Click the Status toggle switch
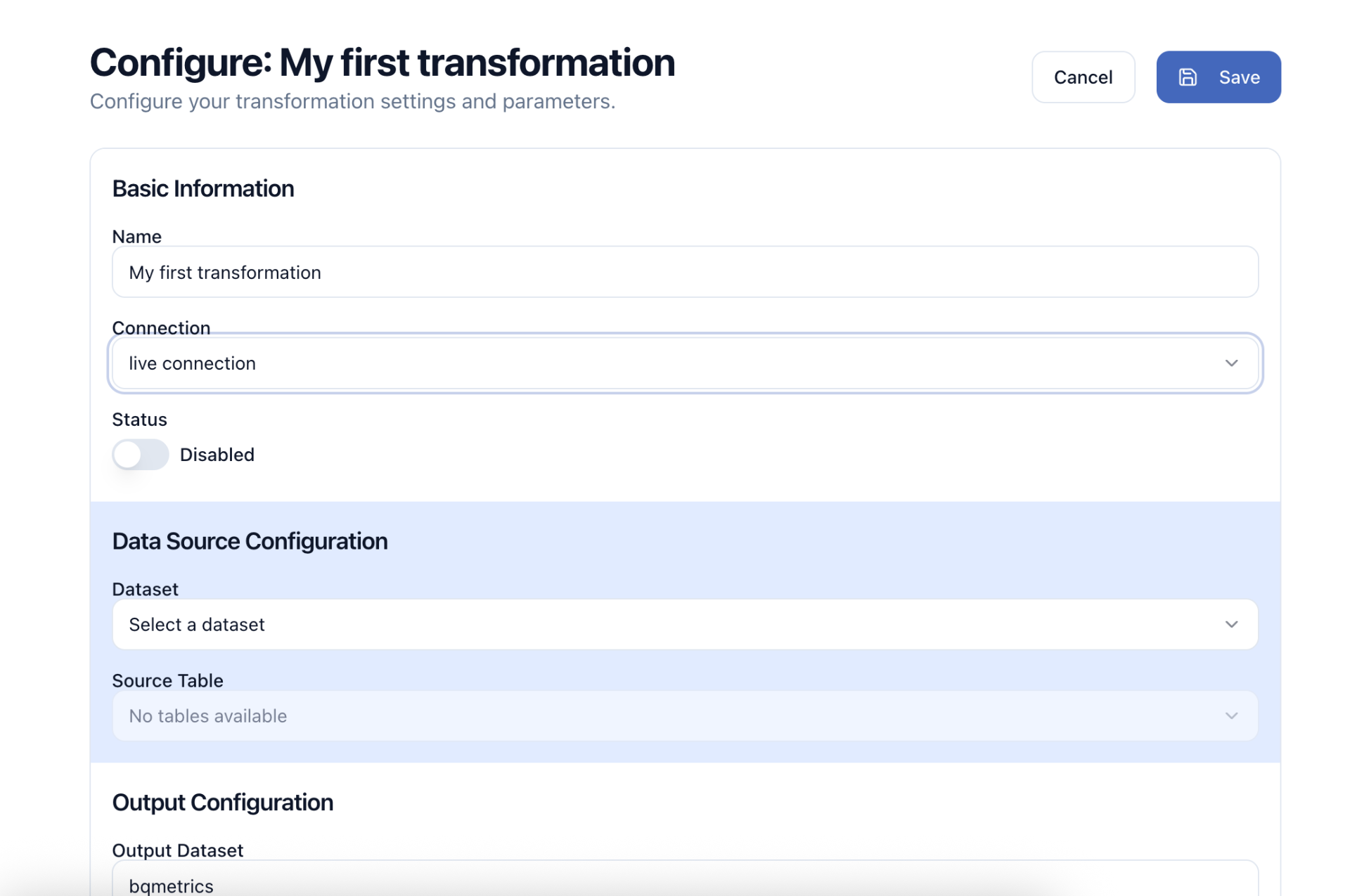This screenshot has height=896, width=1350. point(140,455)
